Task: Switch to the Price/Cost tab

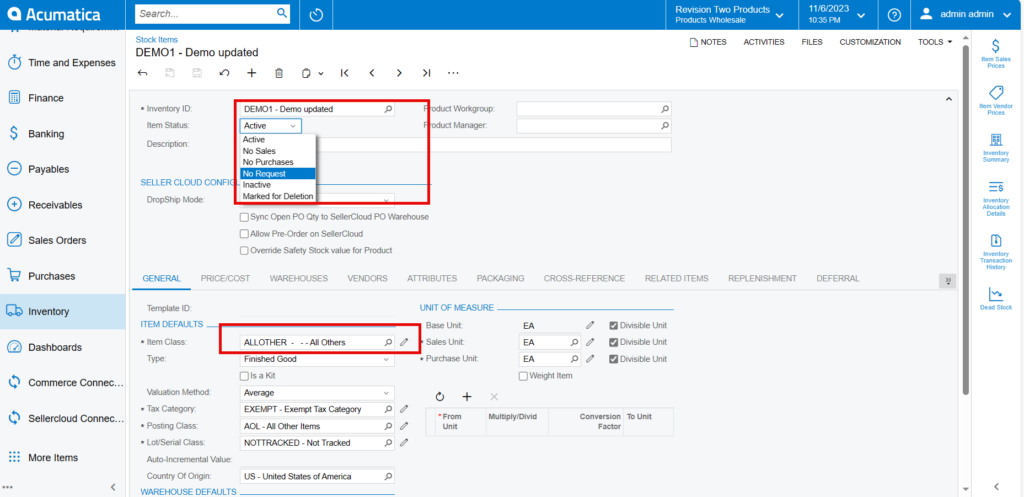Action: [225, 278]
